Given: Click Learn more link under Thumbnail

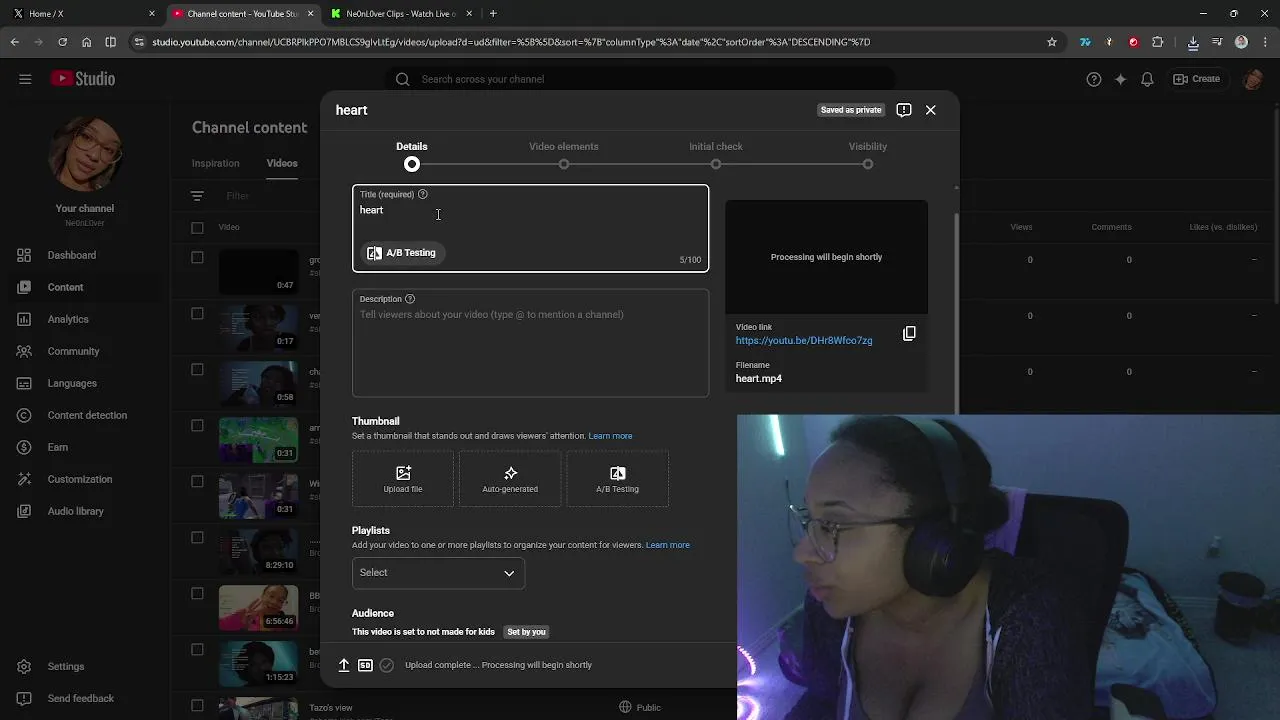Looking at the screenshot, I should coord(610,436).
